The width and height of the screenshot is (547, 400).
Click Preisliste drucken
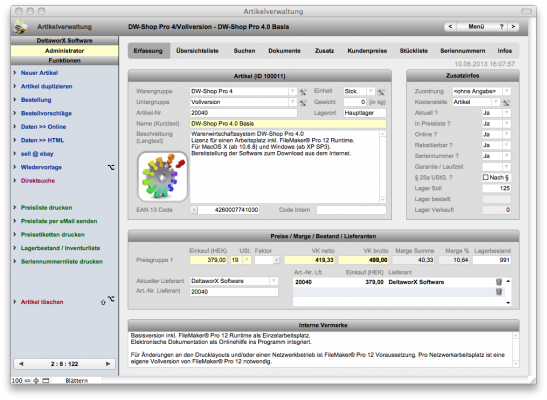[46, 208]
